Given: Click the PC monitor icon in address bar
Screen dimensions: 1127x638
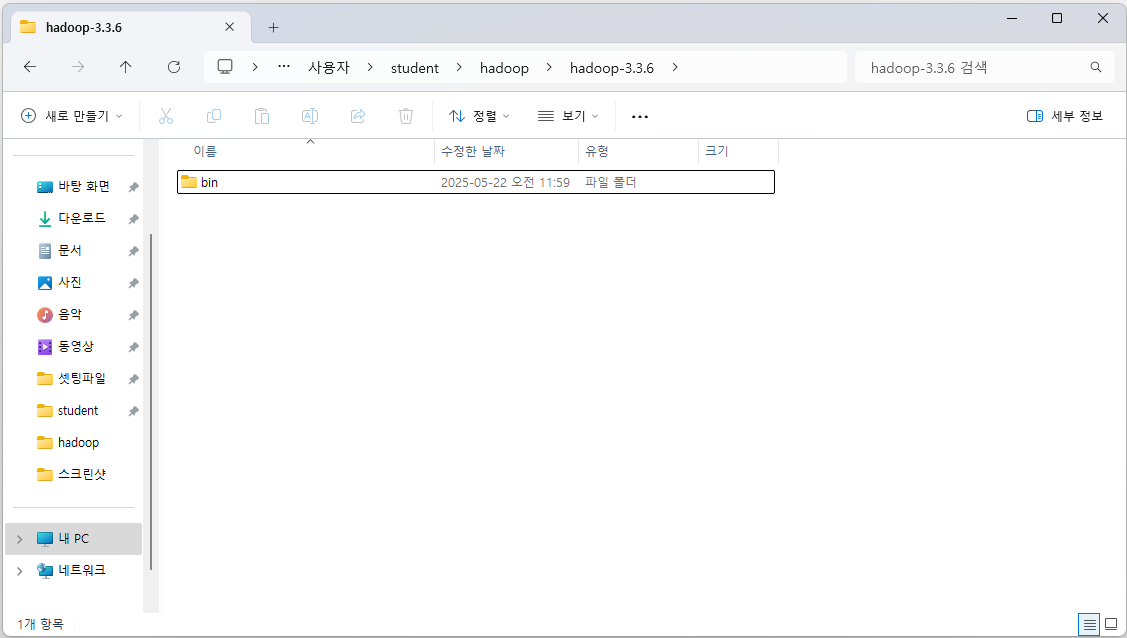Looking at the screenshot, I should coord(225,67).
